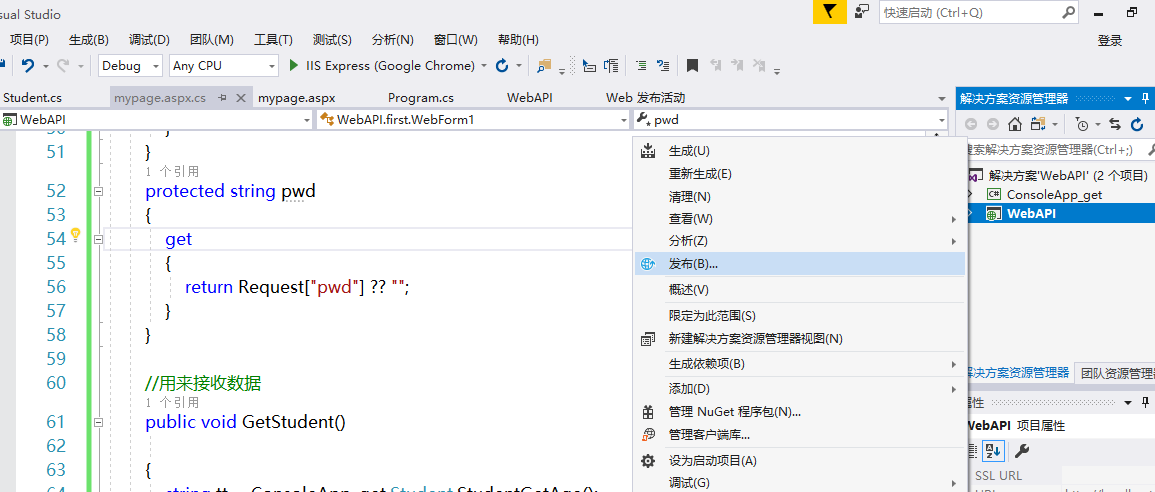Open the 分析(N) menu
Screen dimensions: 1155x492
(x=393, y=40)
